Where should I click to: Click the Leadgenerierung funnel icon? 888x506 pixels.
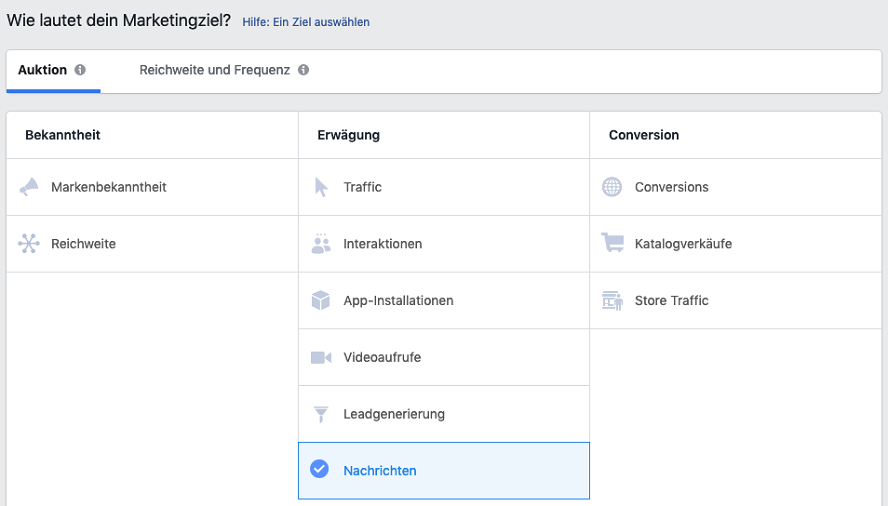pos(321,414)
